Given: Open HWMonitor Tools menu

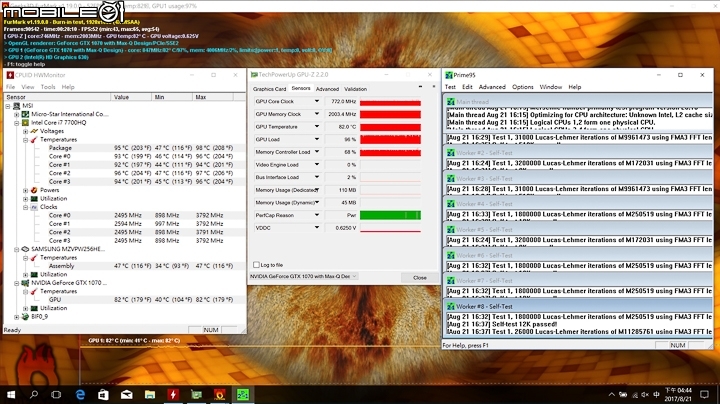Looking at the screenshot, I should coord(48,87).
